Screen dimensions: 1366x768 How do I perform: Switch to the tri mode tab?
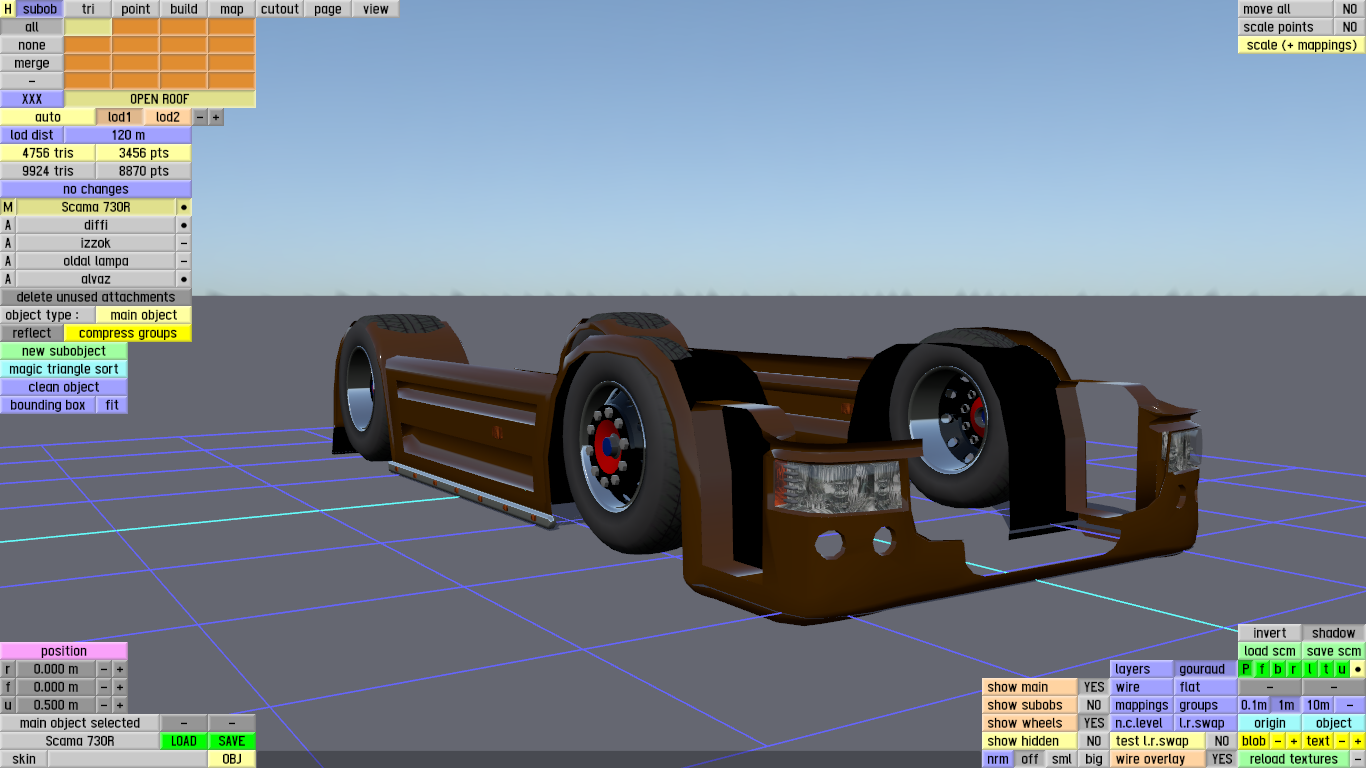click(88, 9)
